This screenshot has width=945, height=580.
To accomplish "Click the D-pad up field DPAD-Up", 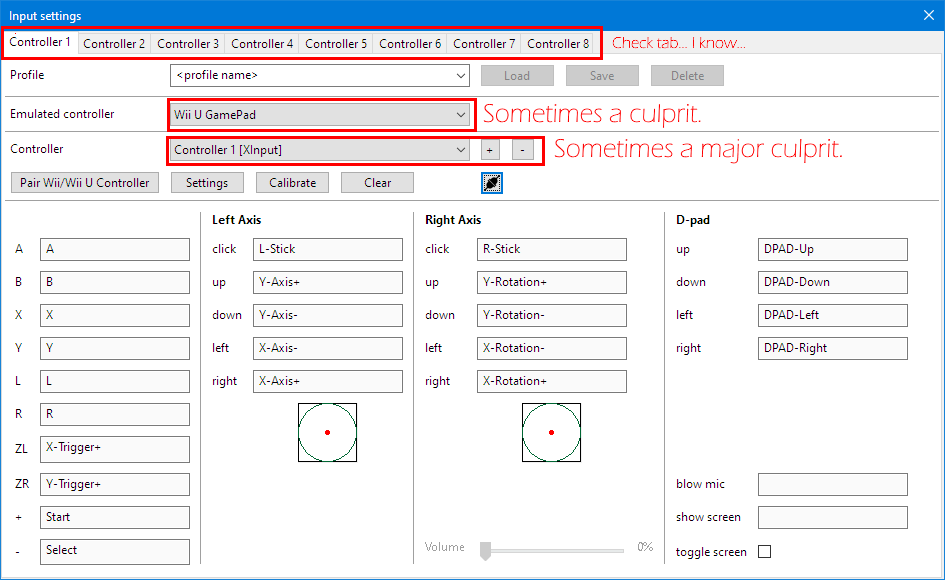I will pyautogui.click(x=832, y=249).
